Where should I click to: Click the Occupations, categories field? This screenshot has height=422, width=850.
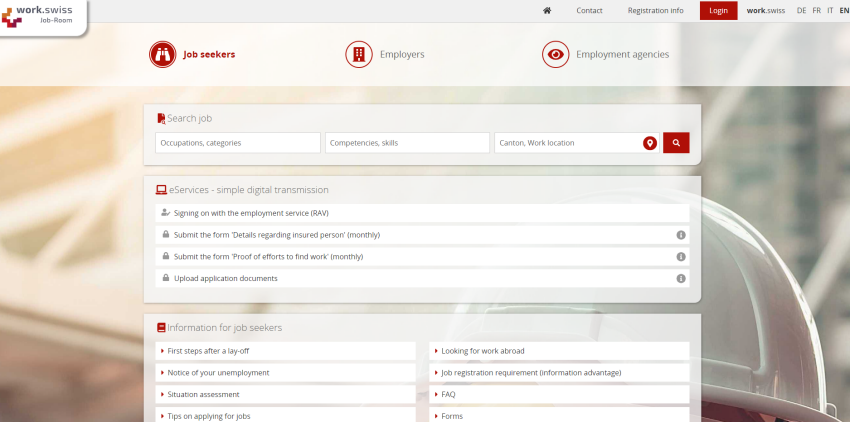238,143
